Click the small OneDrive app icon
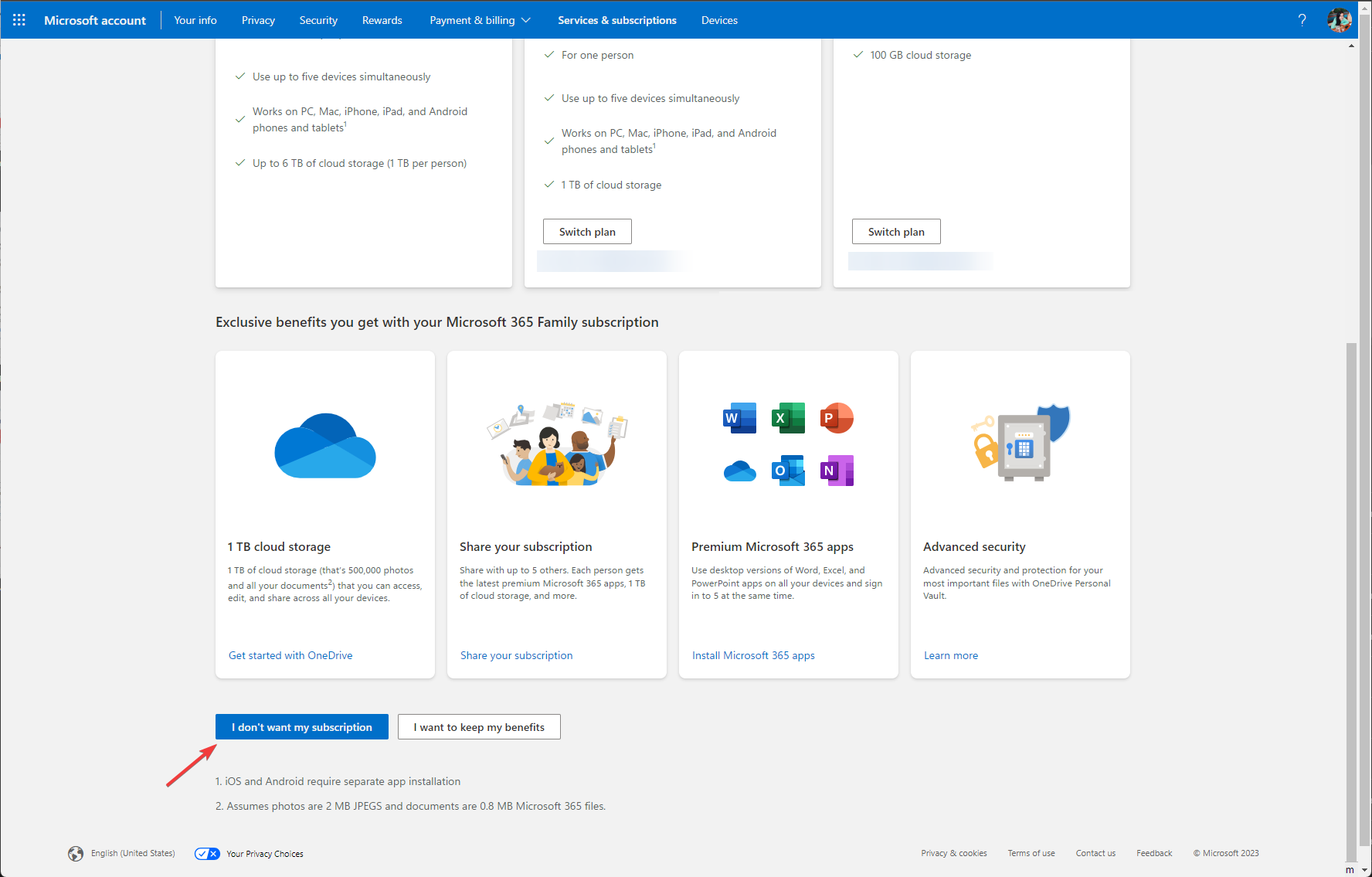 [739, 471]
